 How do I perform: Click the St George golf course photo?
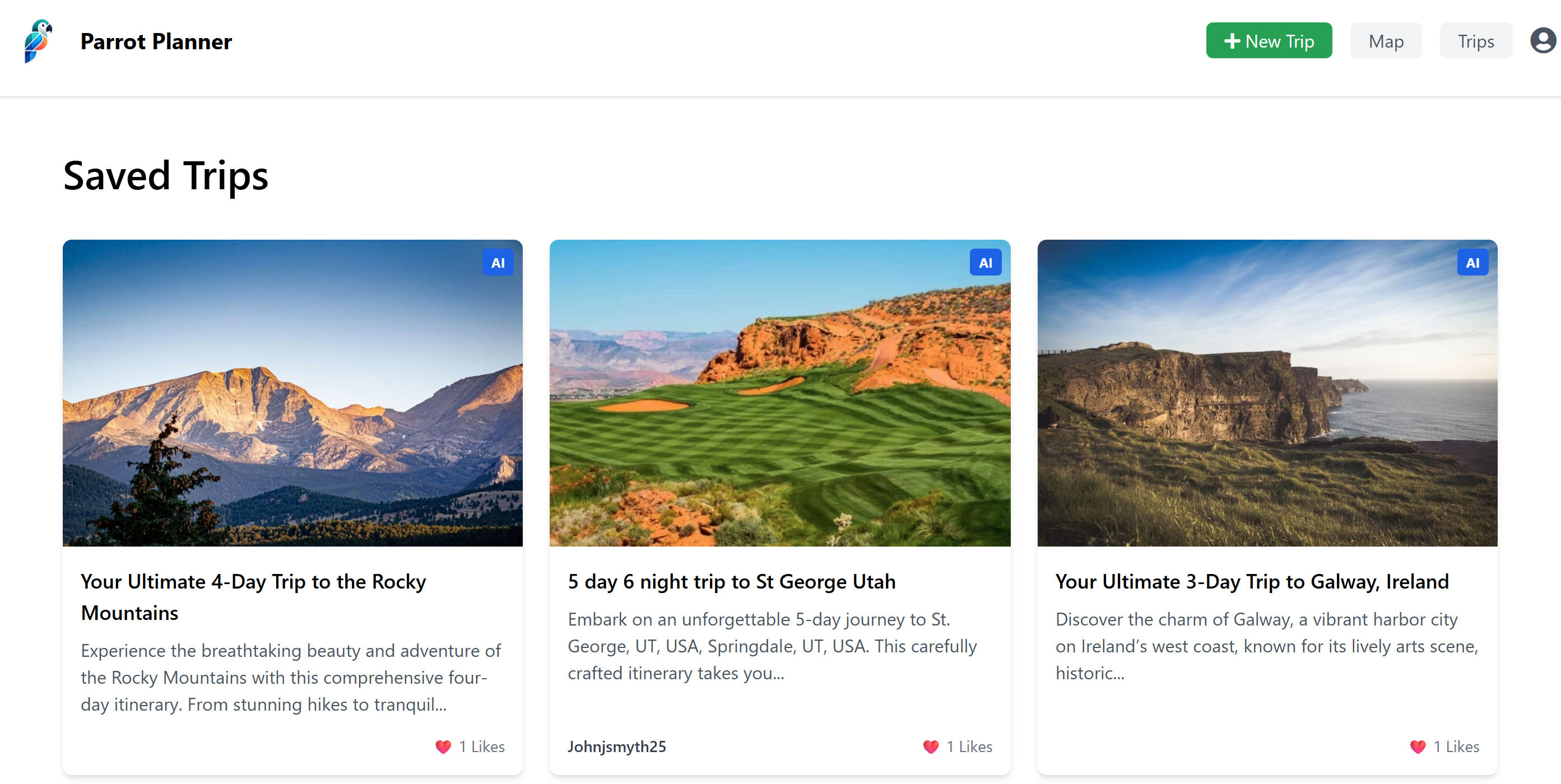point(779,394)
